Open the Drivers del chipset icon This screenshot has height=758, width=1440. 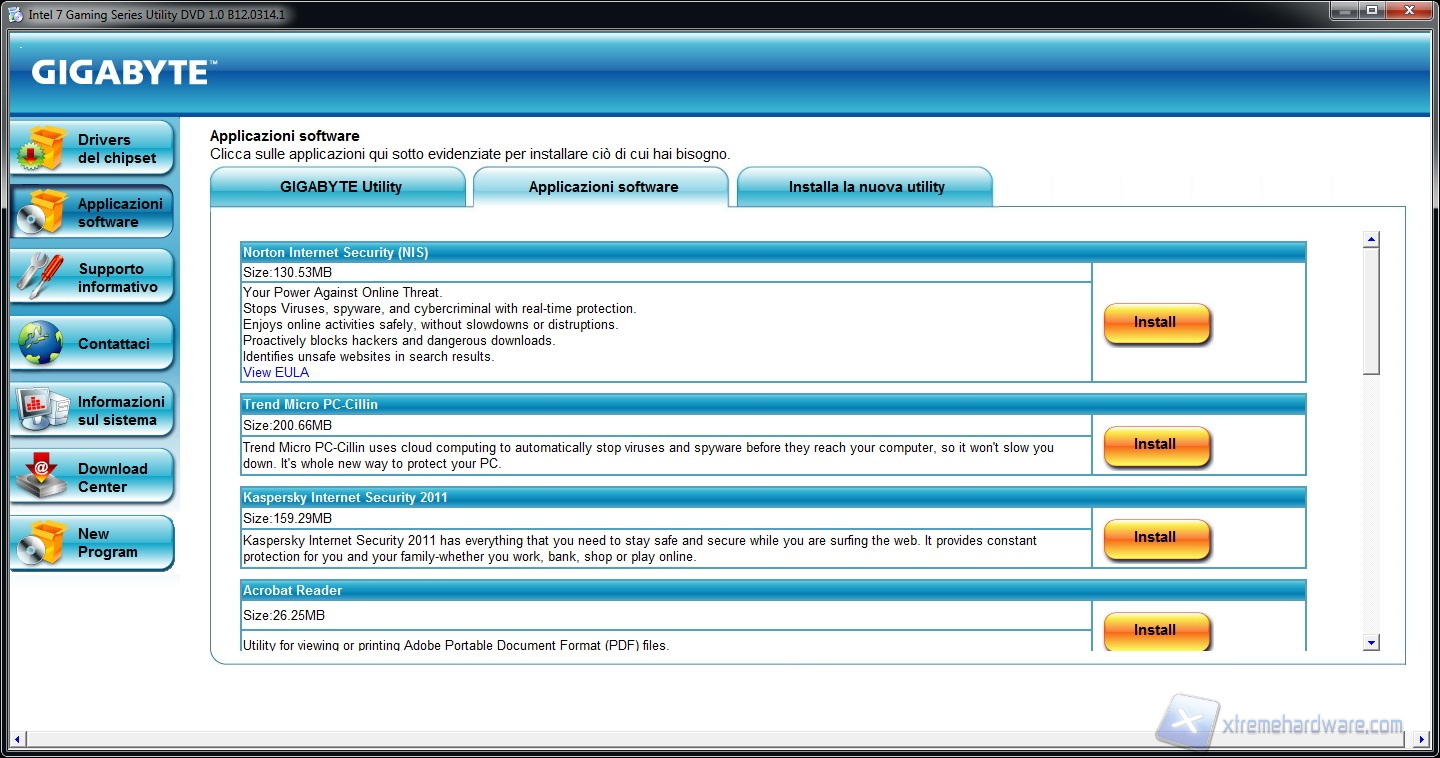click(41, 148)
